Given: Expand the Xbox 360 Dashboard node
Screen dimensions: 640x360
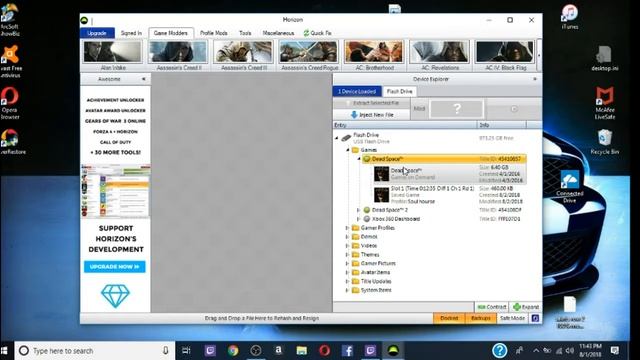Looking at the screenshot, I should coord(359,219).
